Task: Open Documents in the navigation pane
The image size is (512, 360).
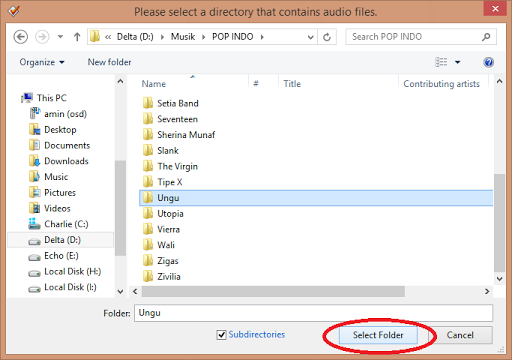Action: click(x=59, y=145)
